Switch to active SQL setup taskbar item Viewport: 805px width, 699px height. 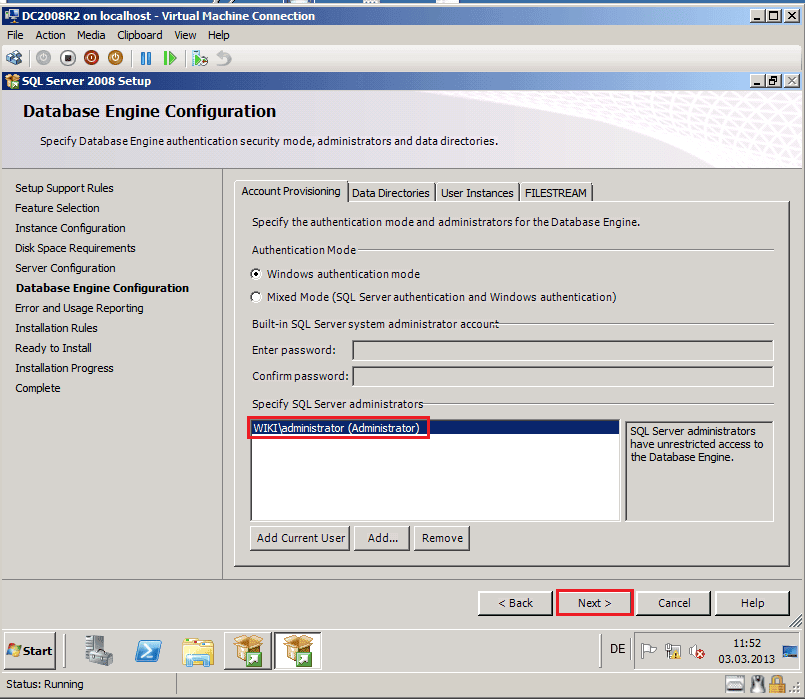click(x=298, y=650)
